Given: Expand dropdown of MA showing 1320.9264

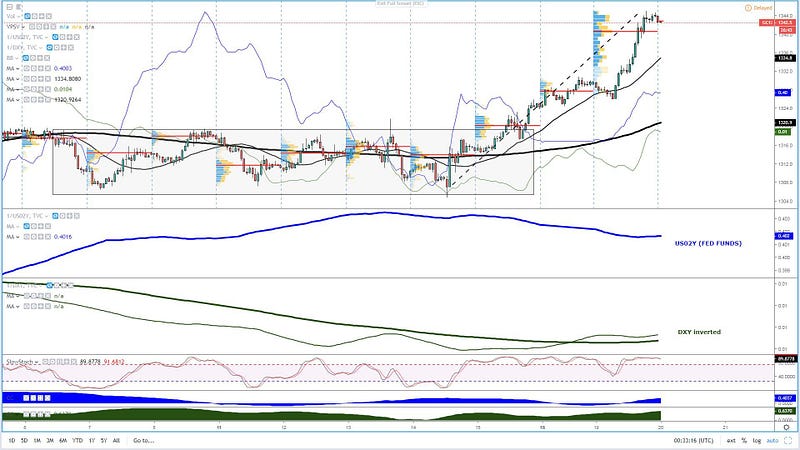Looking at the screenshot, I should pos(18,100).
